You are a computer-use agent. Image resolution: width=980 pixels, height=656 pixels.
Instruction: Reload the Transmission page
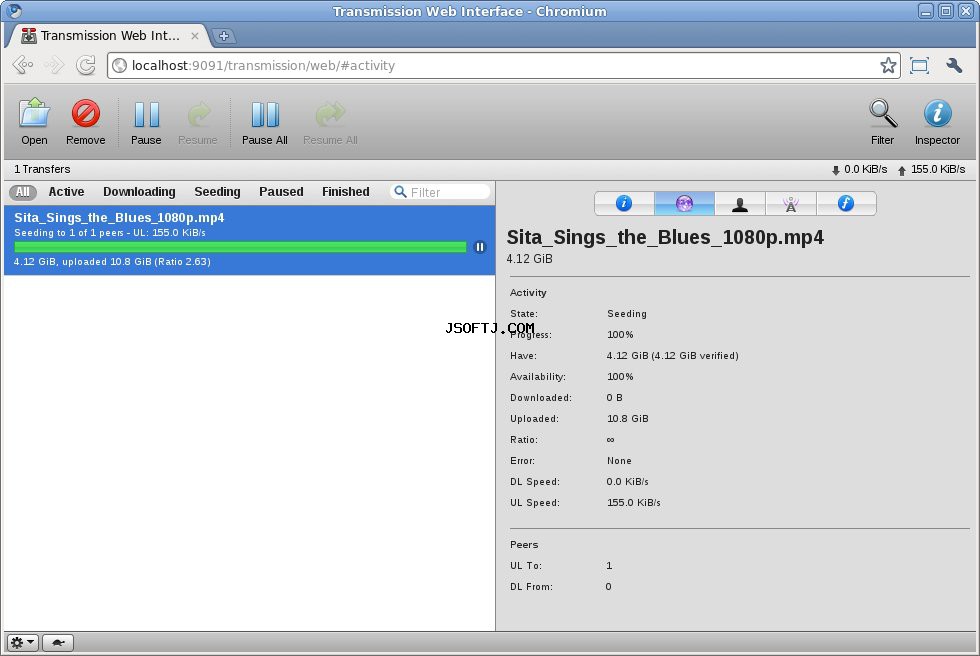(86, 65)
